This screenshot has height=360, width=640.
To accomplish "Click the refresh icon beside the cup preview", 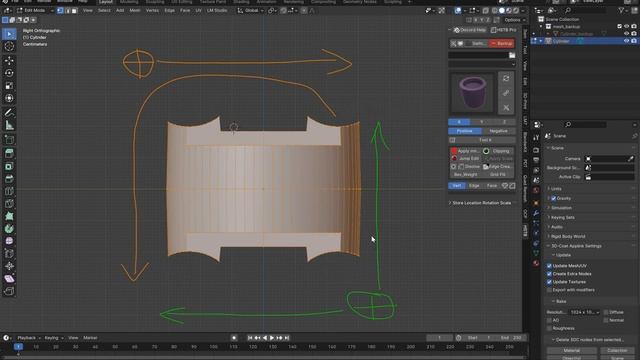I will point(506,78).
